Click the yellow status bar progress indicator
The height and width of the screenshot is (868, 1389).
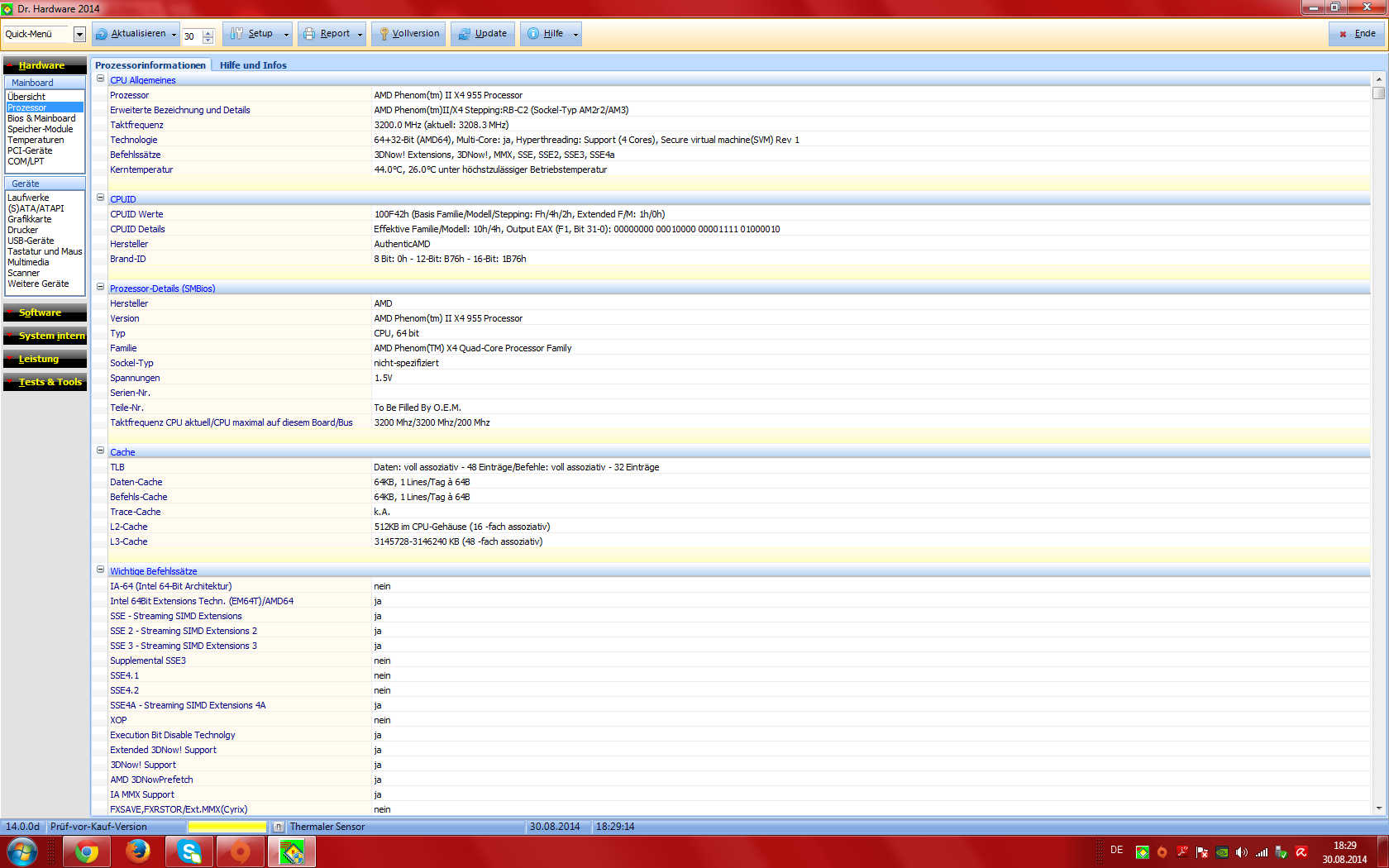pos(227,827)
